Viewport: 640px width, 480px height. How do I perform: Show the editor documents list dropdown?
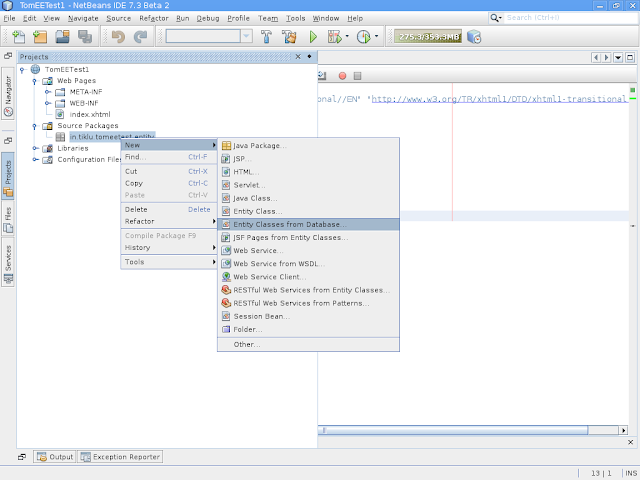(618, 58)
